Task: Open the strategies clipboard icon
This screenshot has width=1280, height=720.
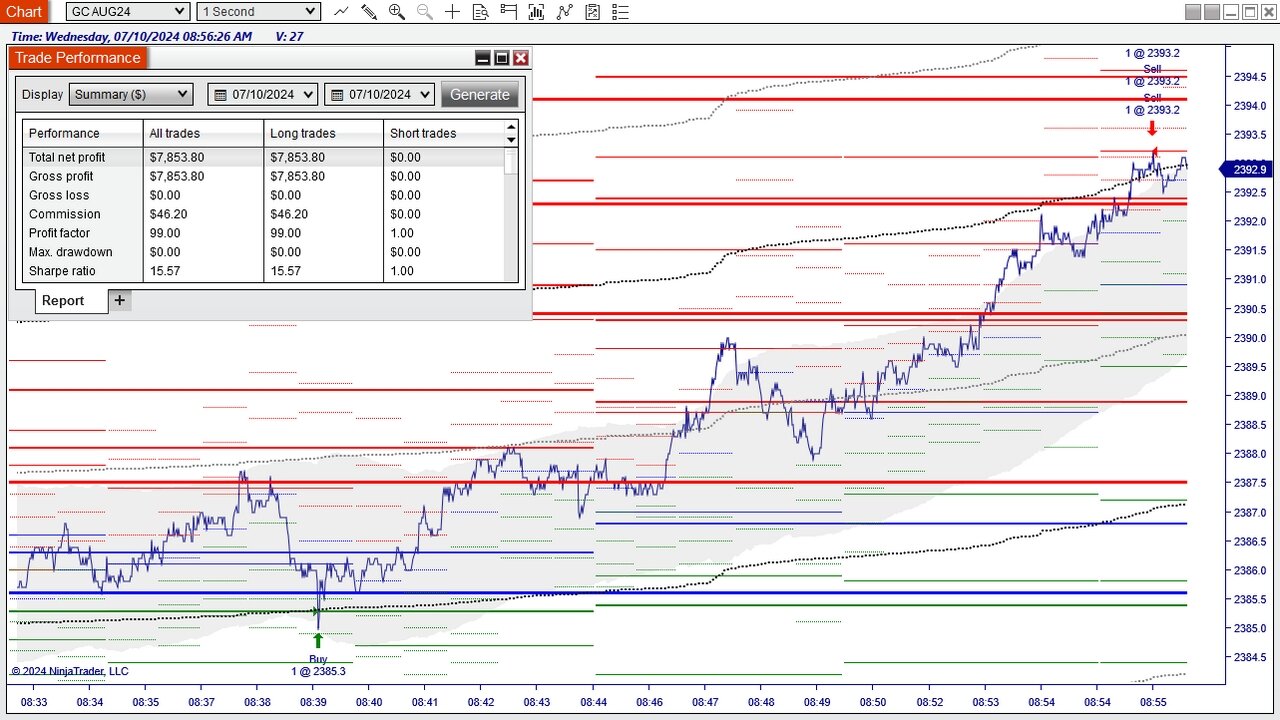Action: point(593,12)
